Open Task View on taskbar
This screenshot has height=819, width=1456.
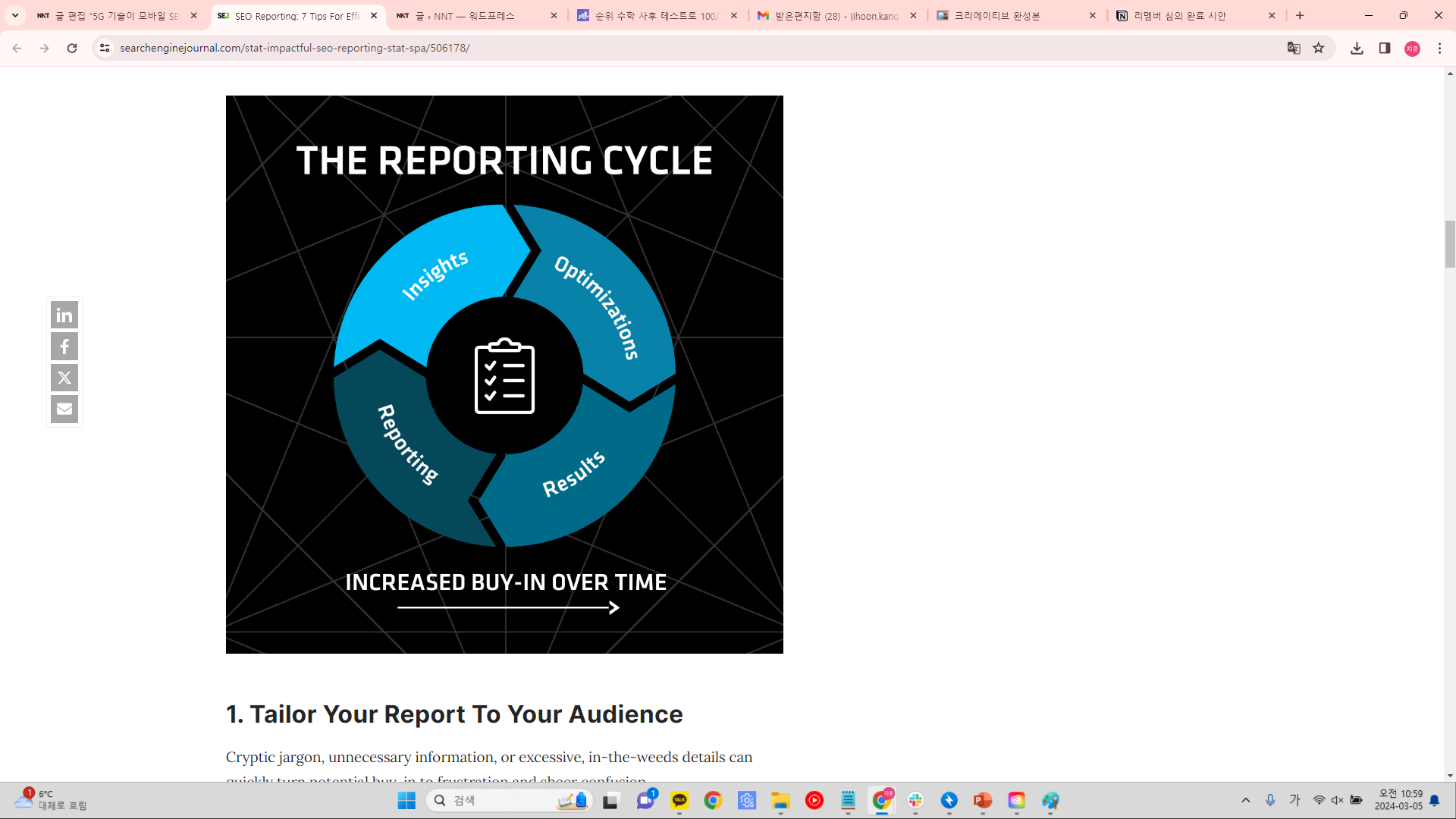coord(610,801)
